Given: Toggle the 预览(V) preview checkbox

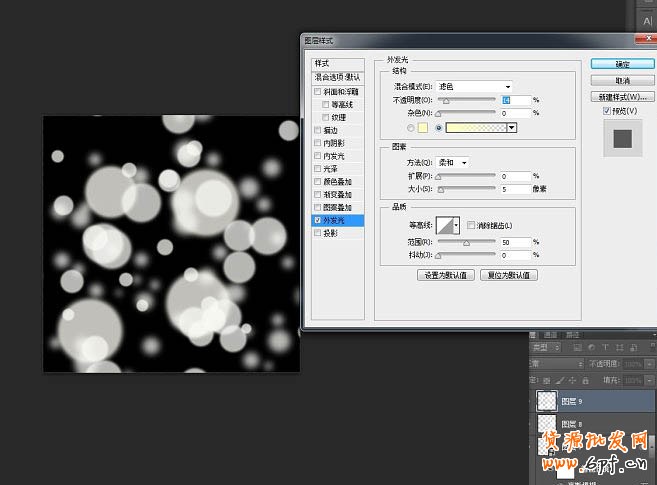Looking at the screenshot, I should click(x=607, y=112).
